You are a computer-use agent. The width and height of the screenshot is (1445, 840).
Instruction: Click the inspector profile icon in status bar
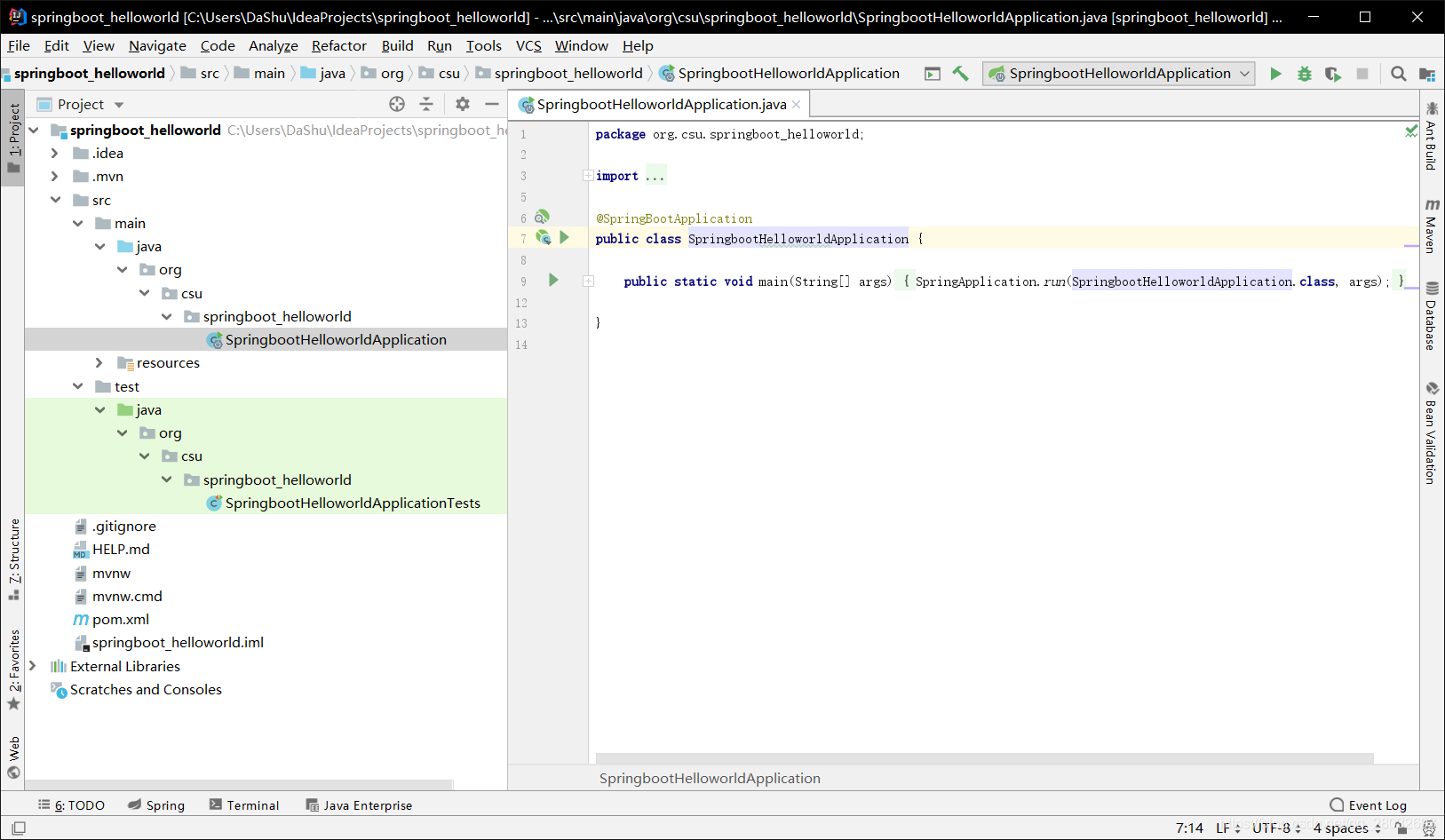pos(1428,828)
